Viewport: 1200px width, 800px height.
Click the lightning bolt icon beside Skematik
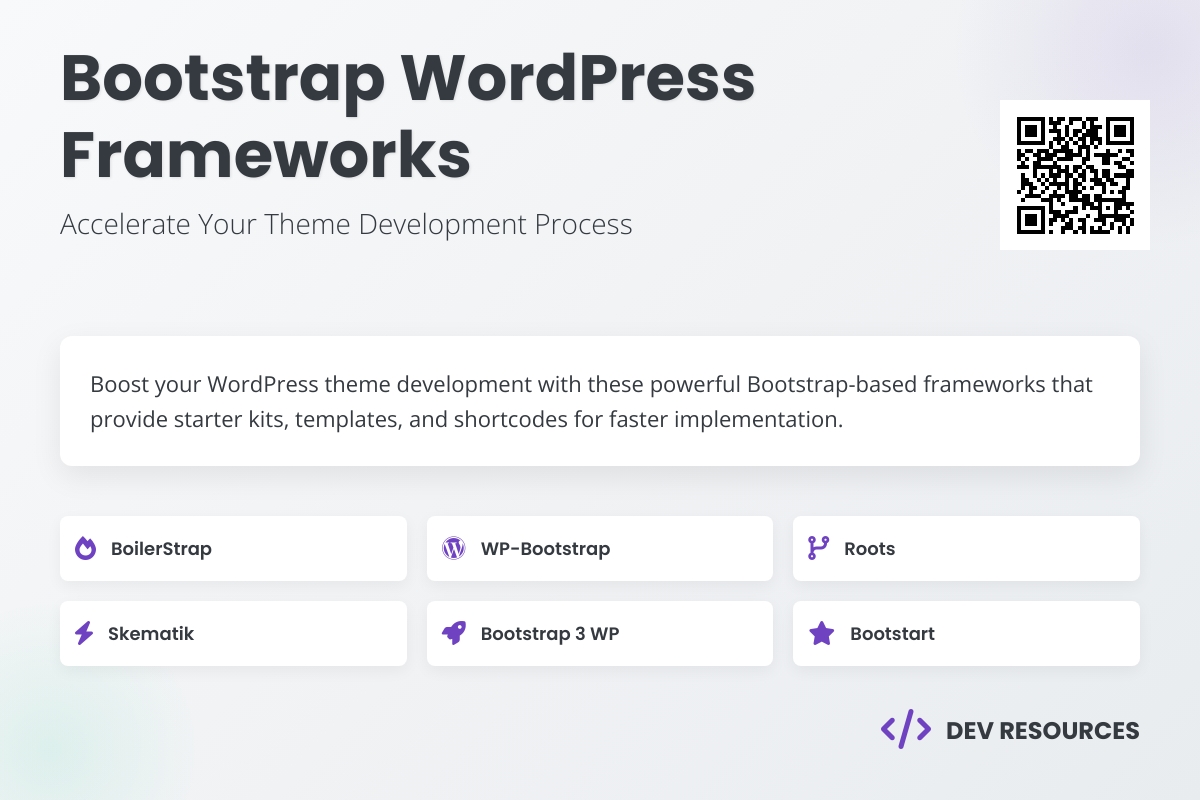point(85,633)
